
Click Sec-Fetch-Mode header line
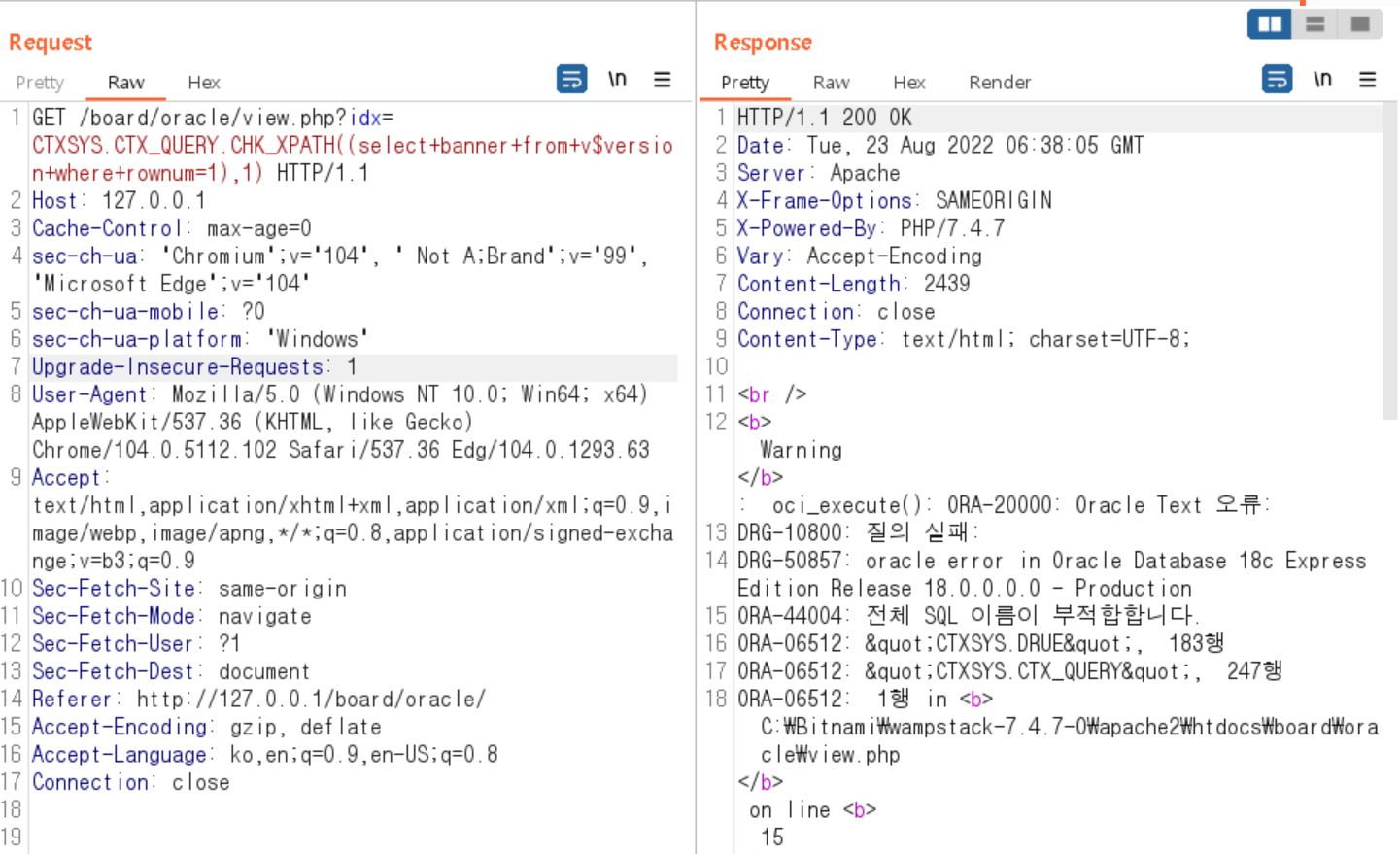(171, 616)
